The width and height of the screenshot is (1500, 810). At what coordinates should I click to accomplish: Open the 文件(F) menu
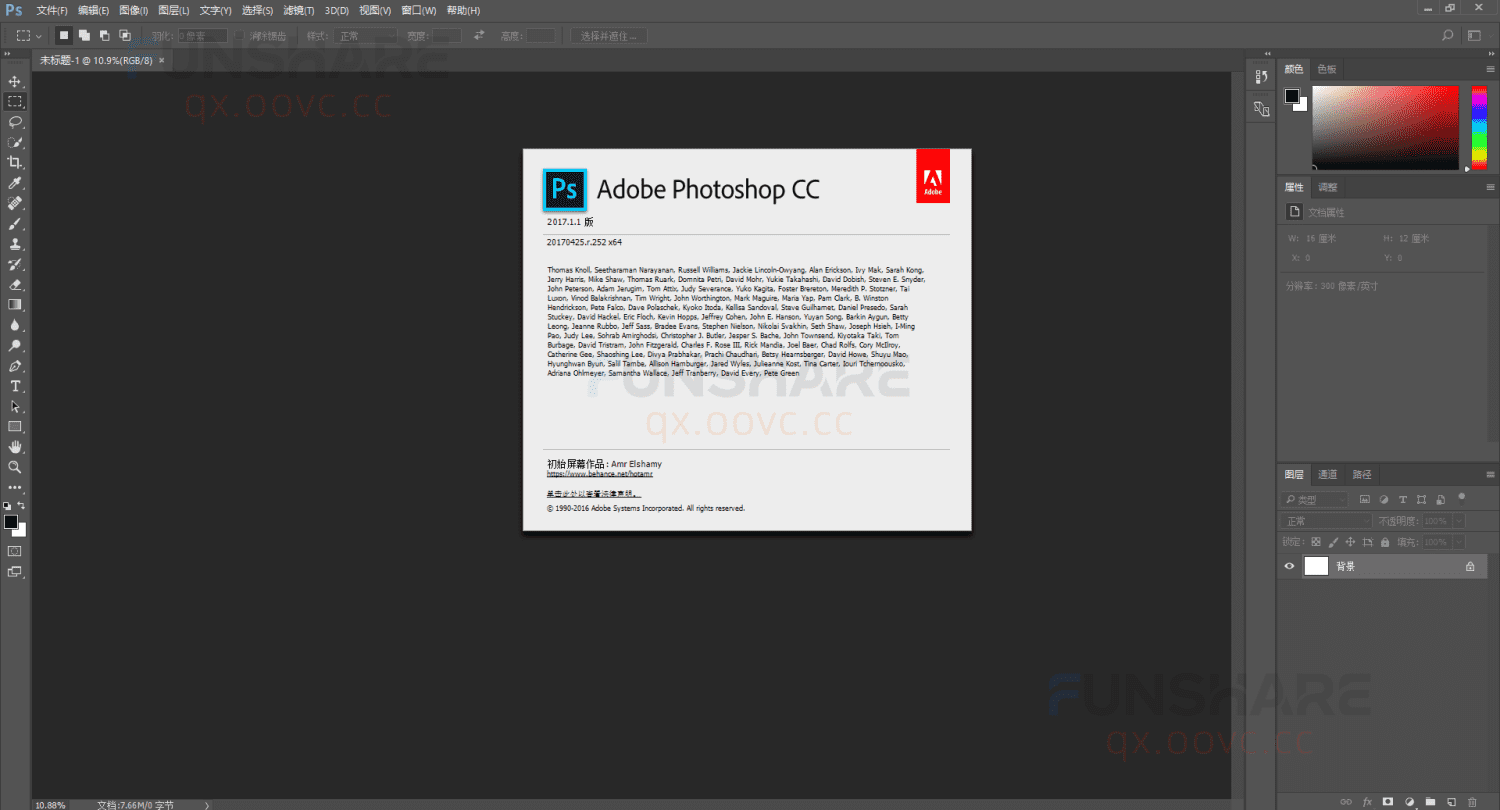point(51,10)
